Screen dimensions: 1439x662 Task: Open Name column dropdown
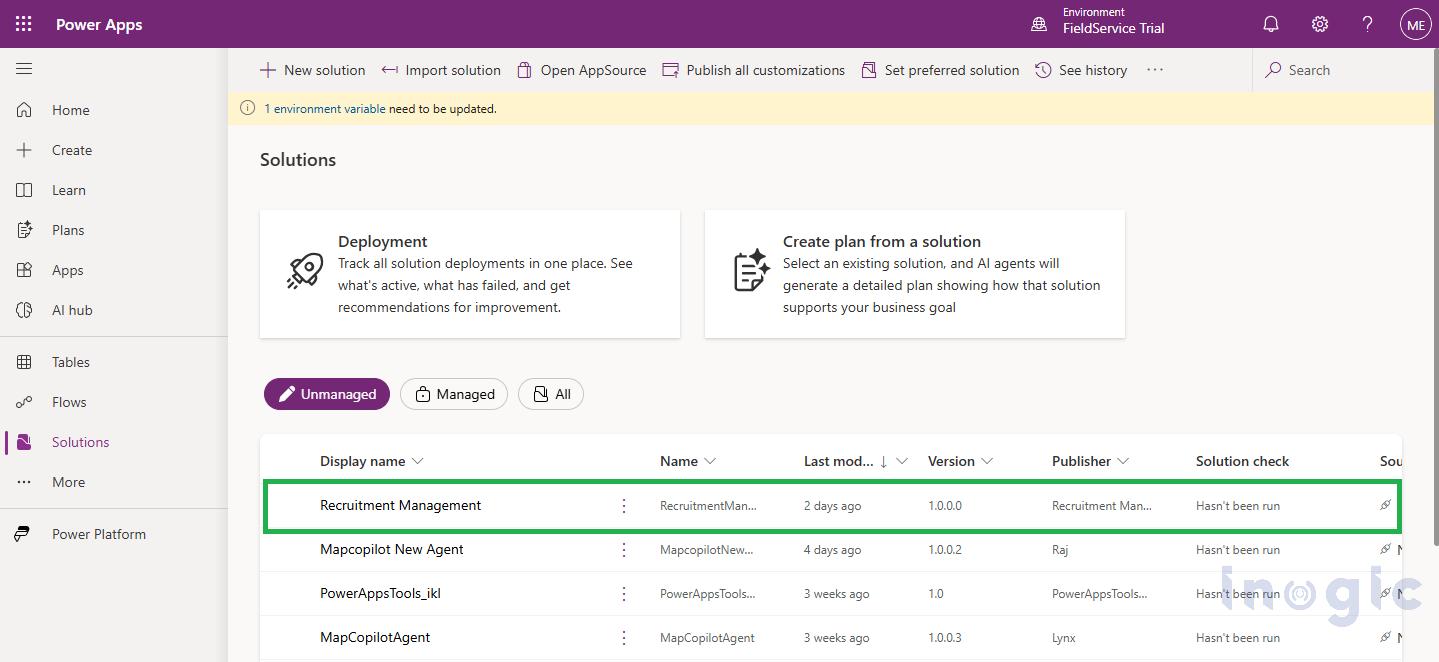(x=710, y=461)
